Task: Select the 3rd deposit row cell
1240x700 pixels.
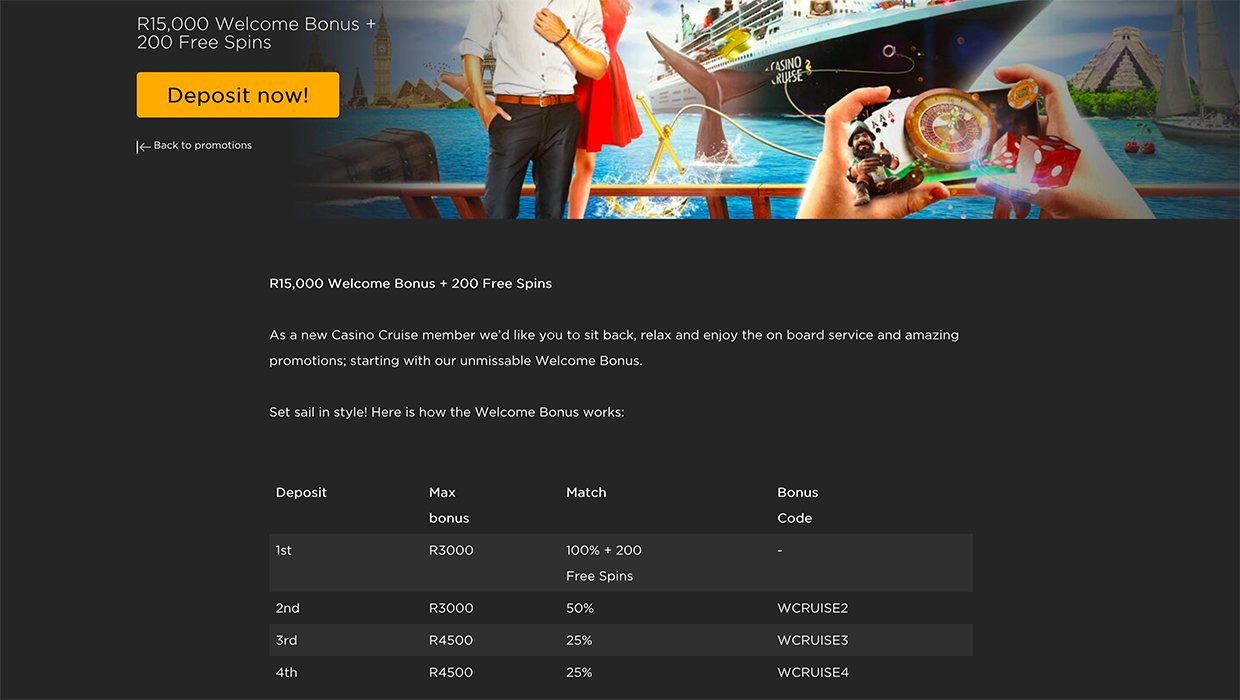Action: [x=287, y=641]
